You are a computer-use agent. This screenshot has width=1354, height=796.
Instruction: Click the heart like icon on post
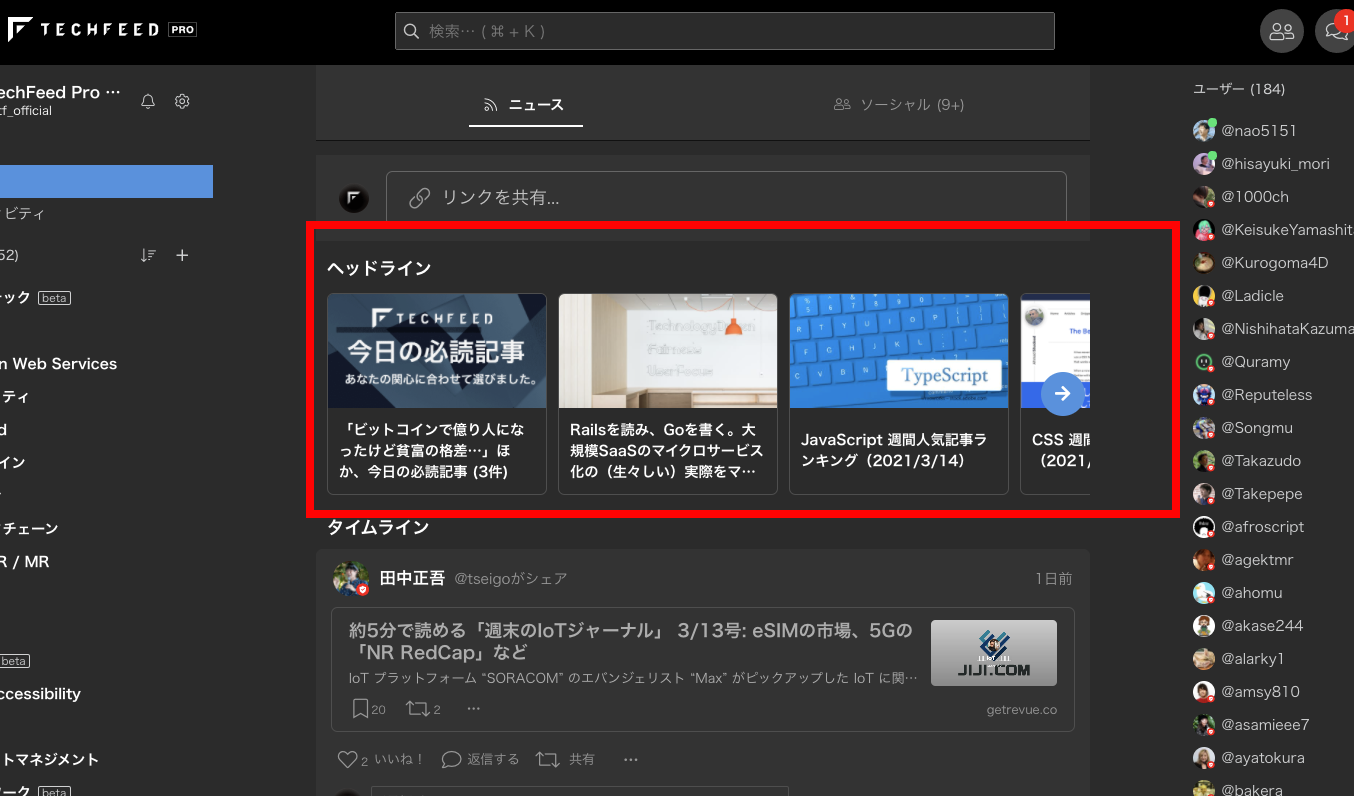(347, 759)
